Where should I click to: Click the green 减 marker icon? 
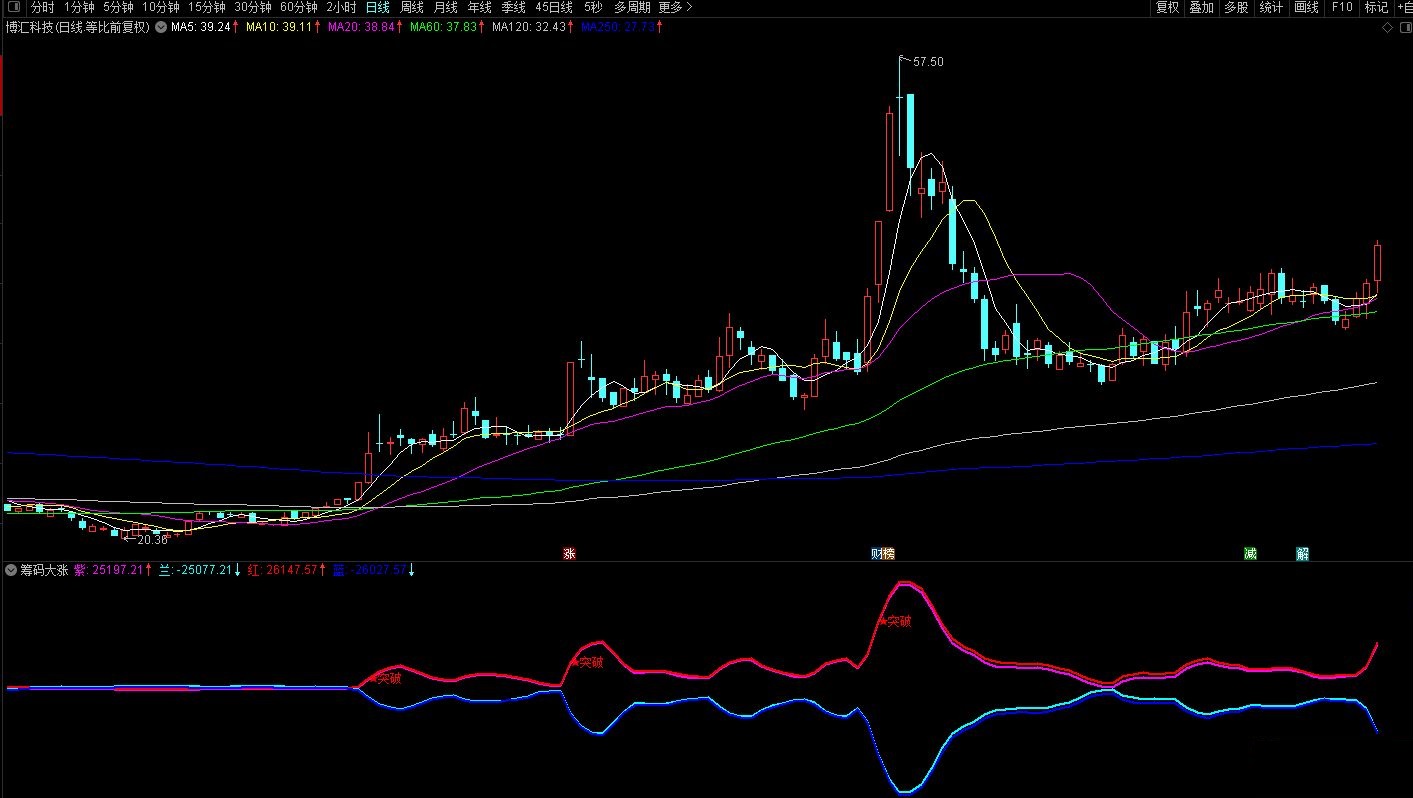point(1250,553)
